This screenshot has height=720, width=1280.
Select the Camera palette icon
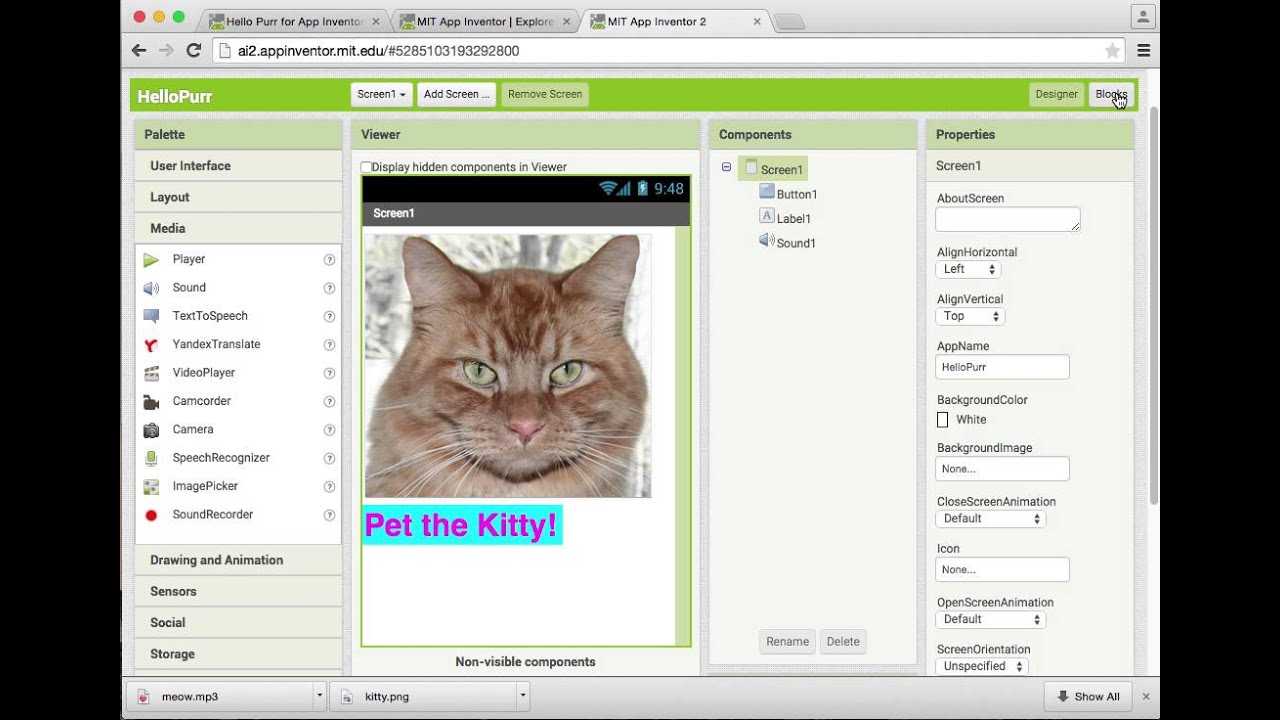click(151, 430)
